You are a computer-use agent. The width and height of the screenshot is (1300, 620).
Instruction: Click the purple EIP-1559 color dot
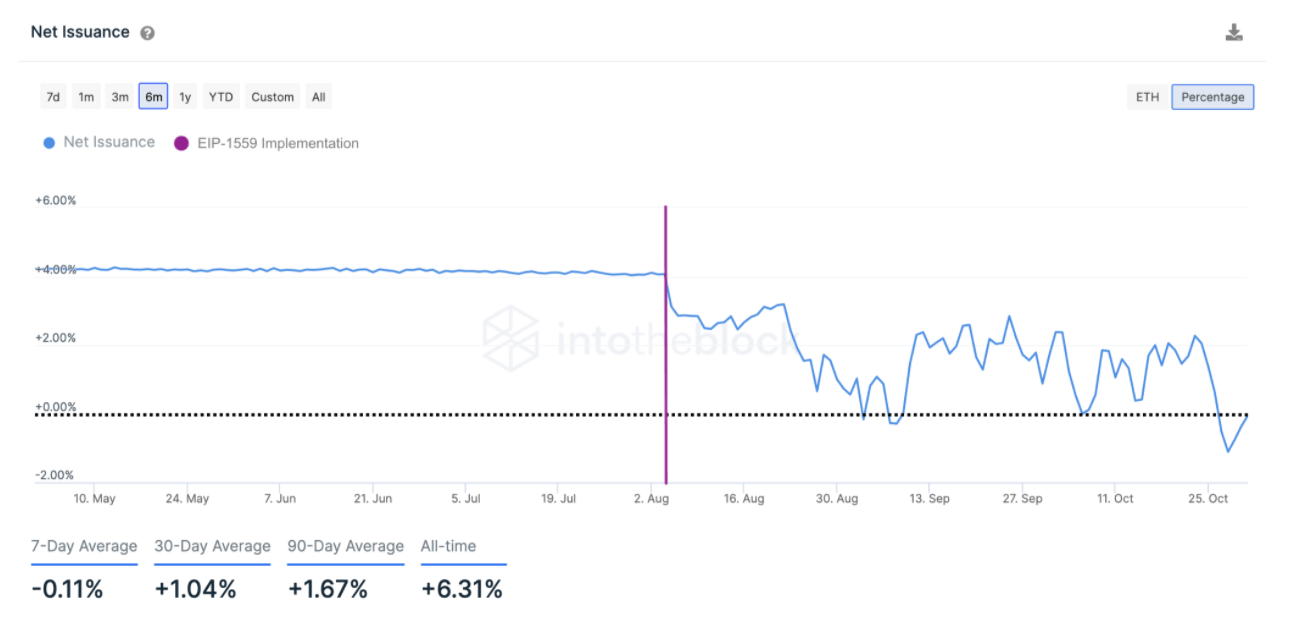click(x=181, y=143)
